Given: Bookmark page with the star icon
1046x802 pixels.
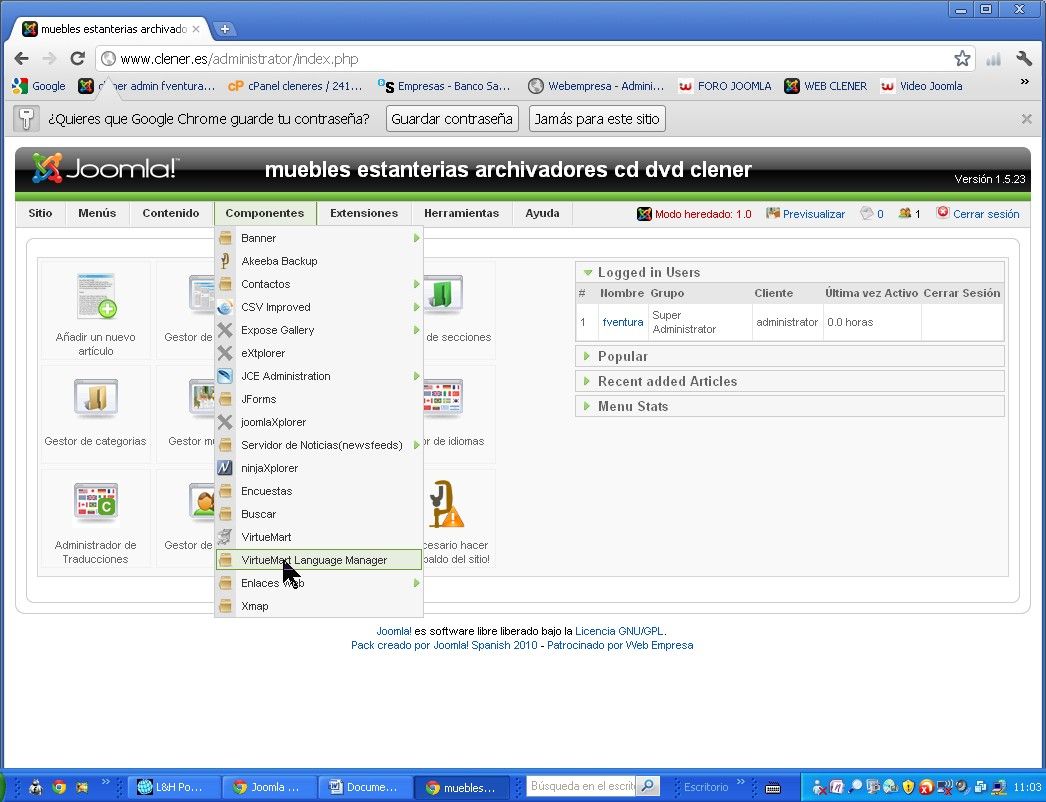Looking at the screenshot, I should 962,59.
